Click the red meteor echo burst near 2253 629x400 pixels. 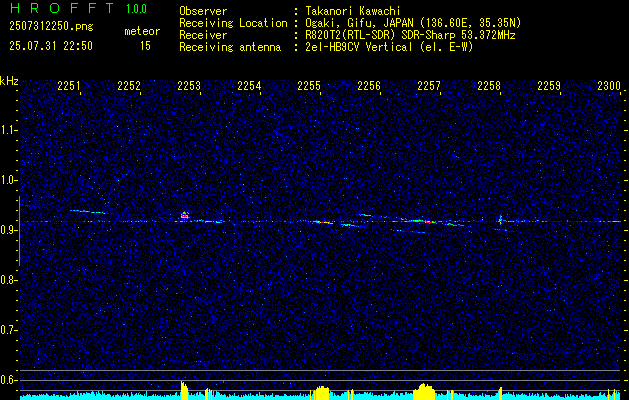184,215
